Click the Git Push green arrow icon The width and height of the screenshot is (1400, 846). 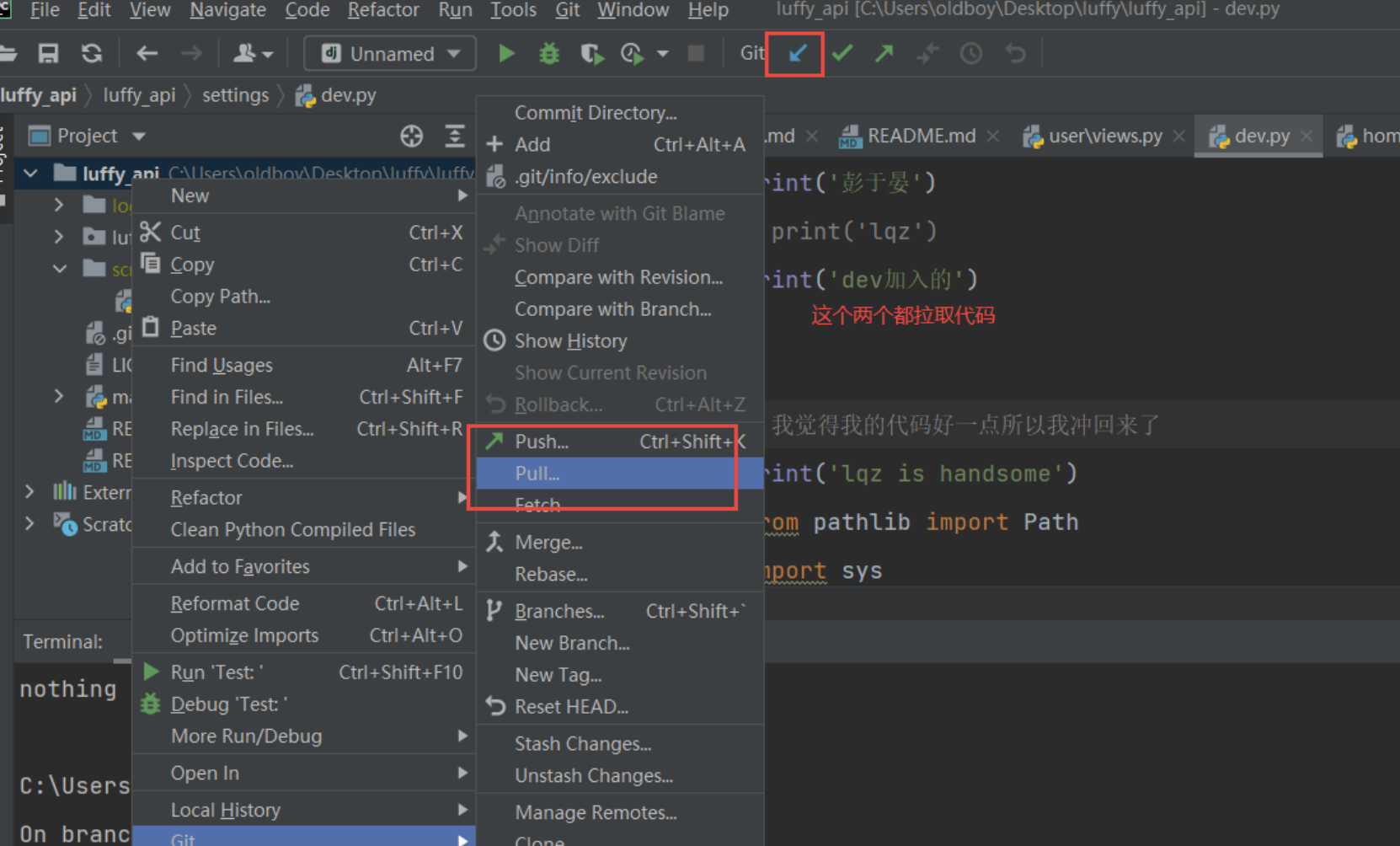click(x=884, y=54)
